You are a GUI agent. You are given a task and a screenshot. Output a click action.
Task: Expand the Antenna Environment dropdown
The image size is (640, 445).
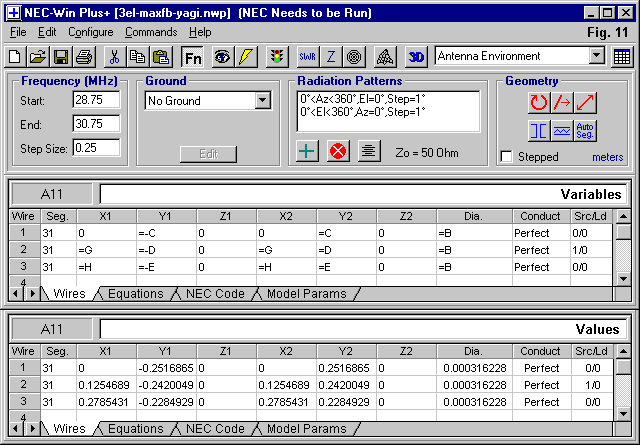click(597, 56)
